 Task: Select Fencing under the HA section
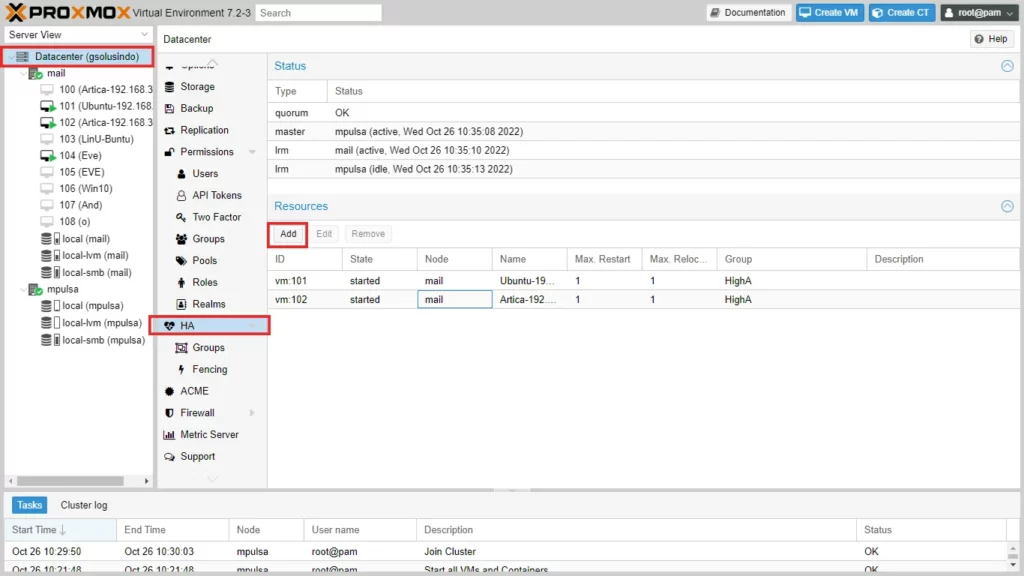pyautogui.click(x=210, y=369)
